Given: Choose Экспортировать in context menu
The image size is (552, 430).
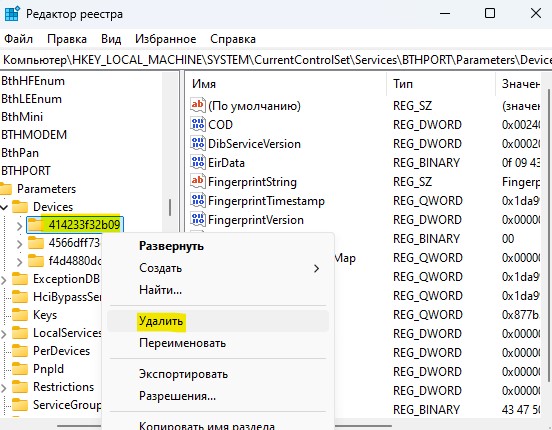Looking at the screenshot, I should point(218,374).
